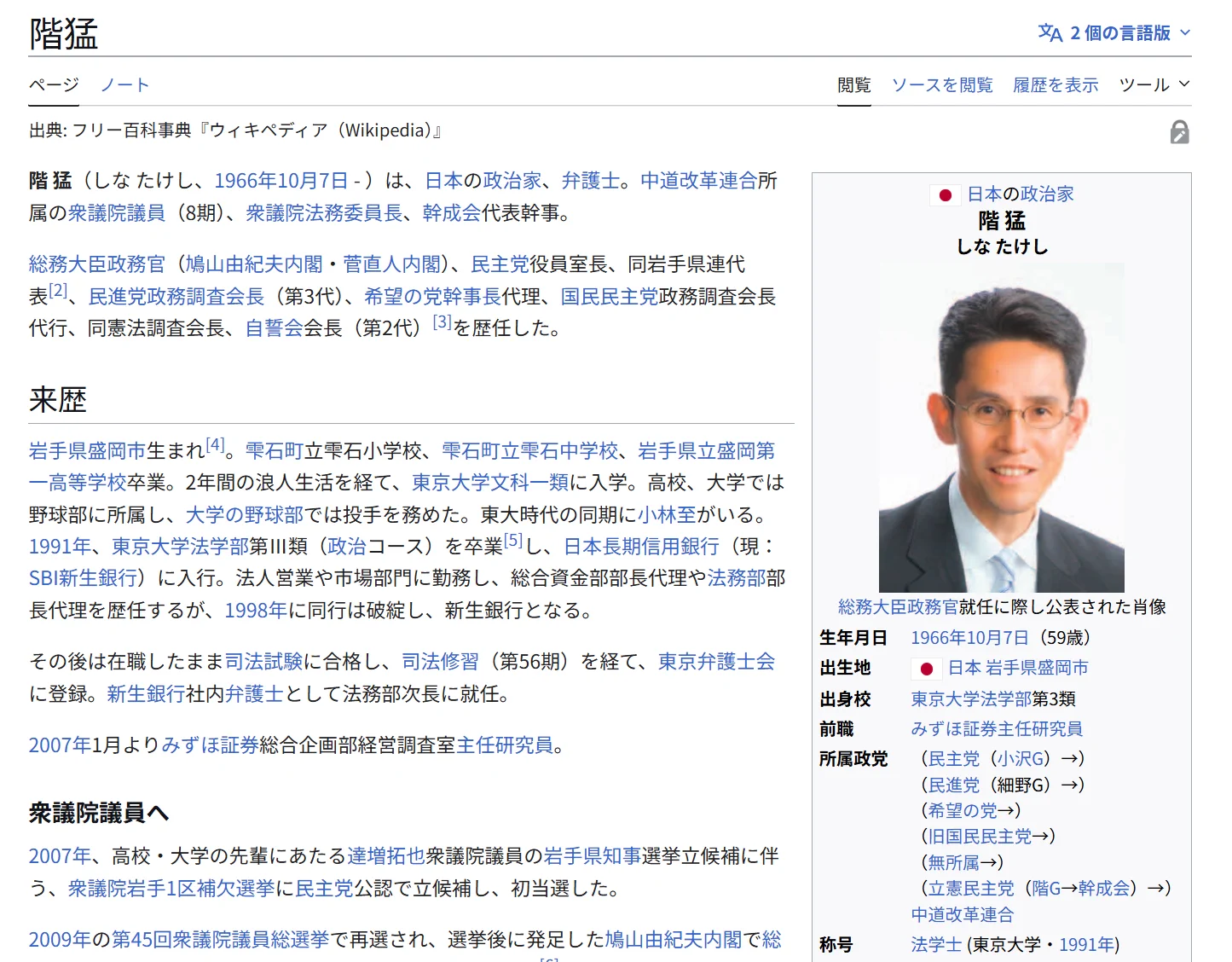
Task: Click the page protection lock icon
Action: [1179, 132]
